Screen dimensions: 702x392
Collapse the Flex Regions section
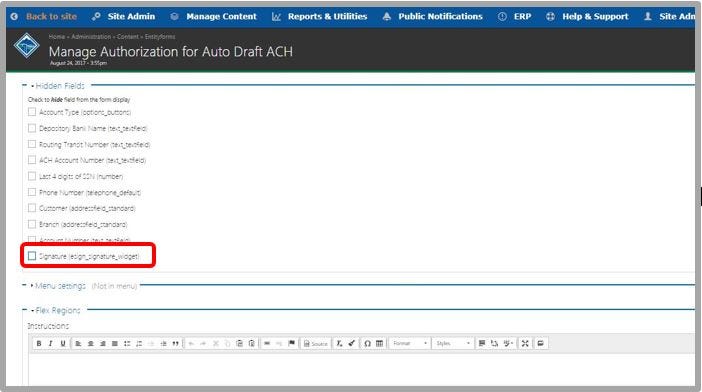57,310
